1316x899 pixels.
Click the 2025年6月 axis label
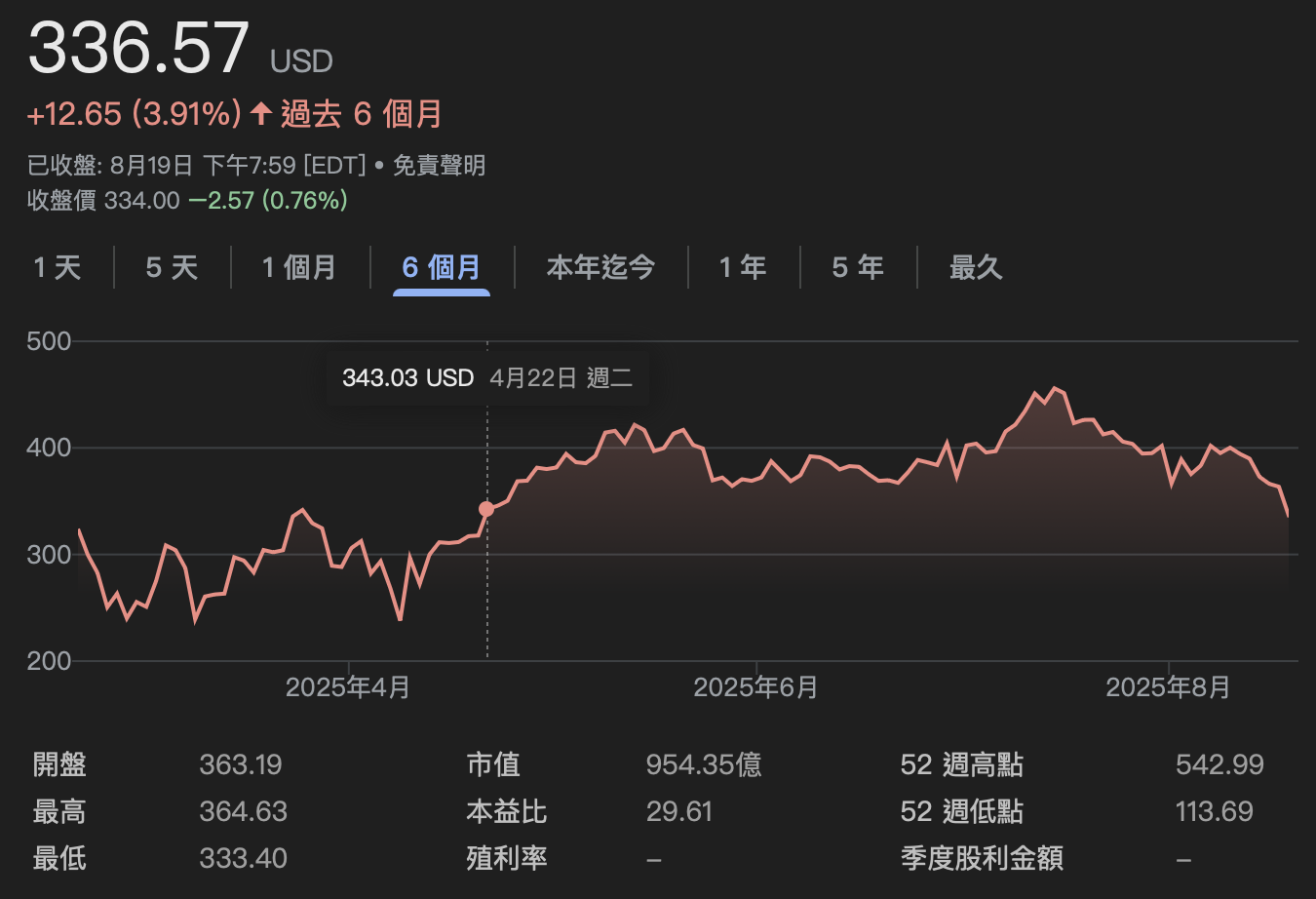pos(755,686)
